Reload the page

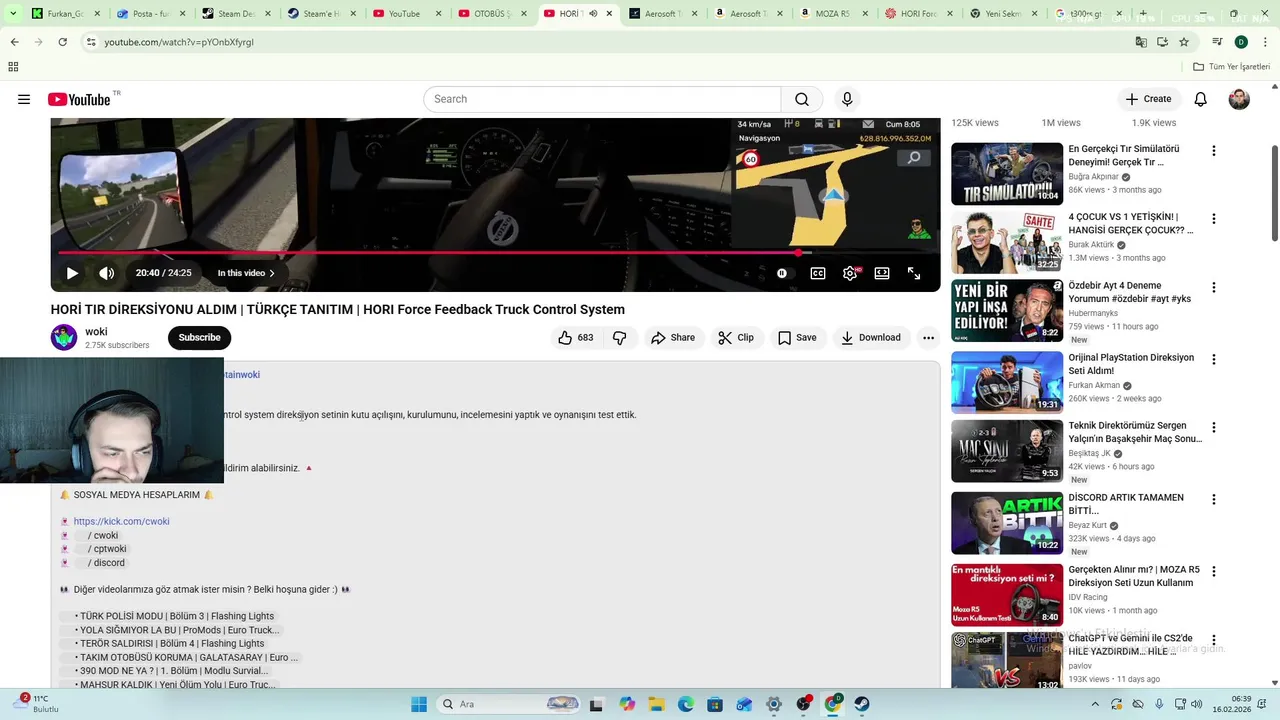pyautogui.click(x=62, y=42)
